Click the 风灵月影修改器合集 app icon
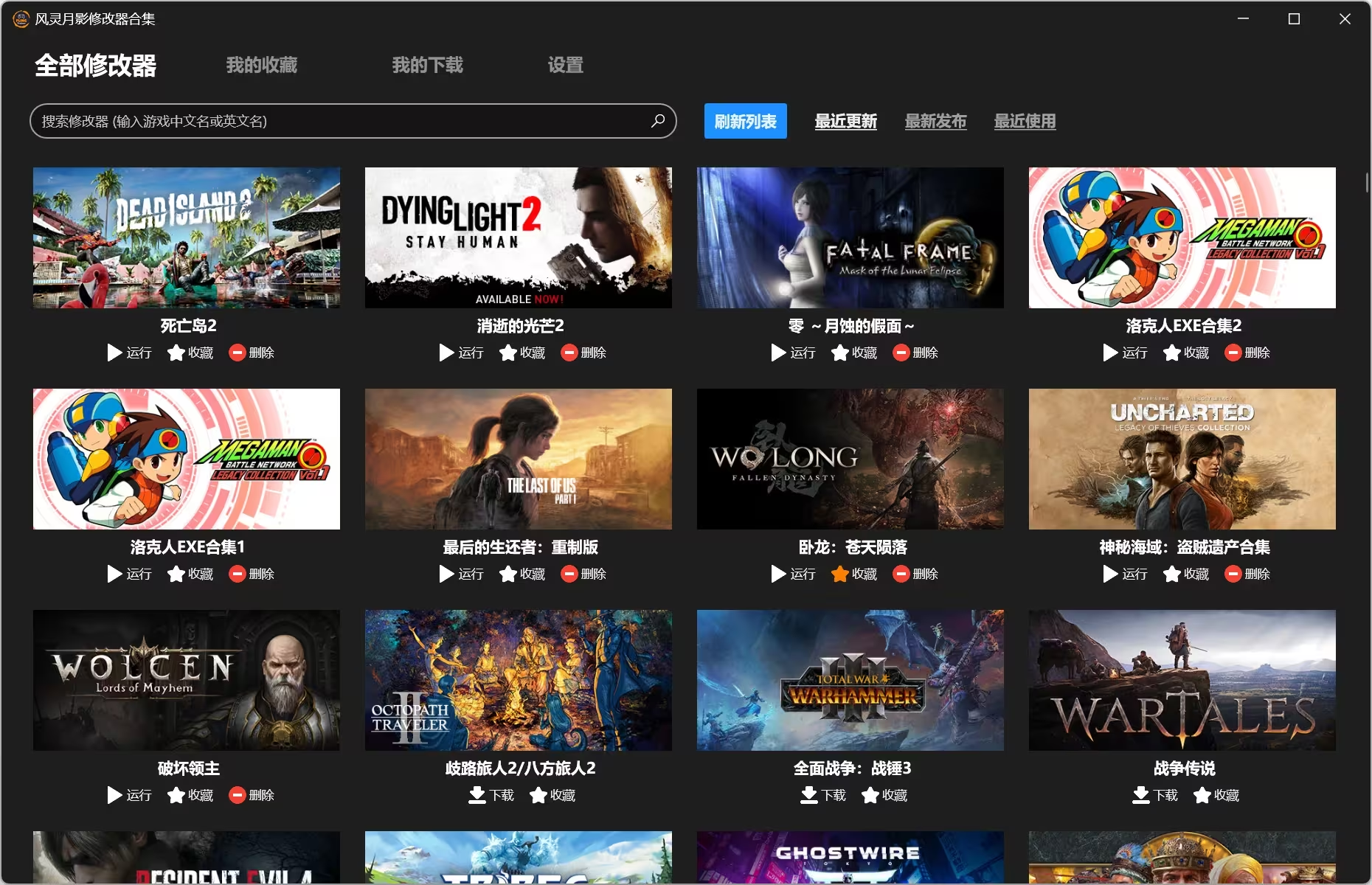Image resolution: width=1372 pixels, height=885 pixels. [21, 18]
